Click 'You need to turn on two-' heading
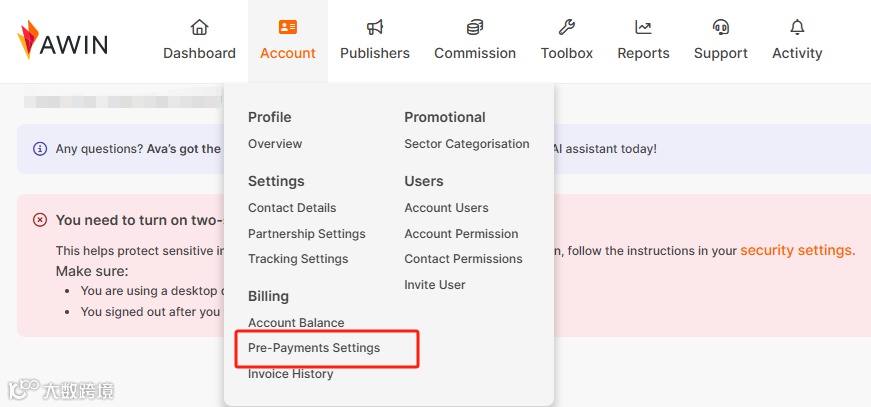Image resolution: width=871 pixels, height=407 pixels. click(x=139, y=220)
